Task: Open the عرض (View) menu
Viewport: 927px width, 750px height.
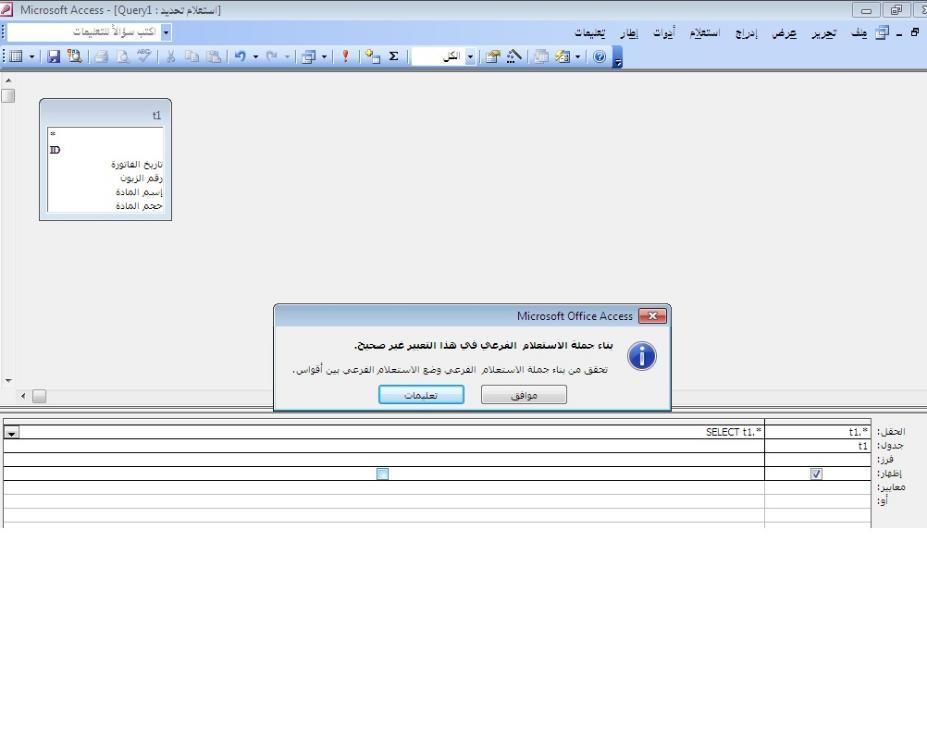Action: click(x=784, y=33)
